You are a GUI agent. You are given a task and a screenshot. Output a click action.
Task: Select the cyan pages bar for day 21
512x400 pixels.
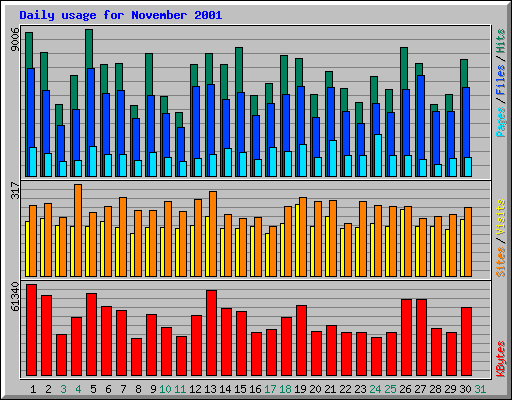[333, 158]
